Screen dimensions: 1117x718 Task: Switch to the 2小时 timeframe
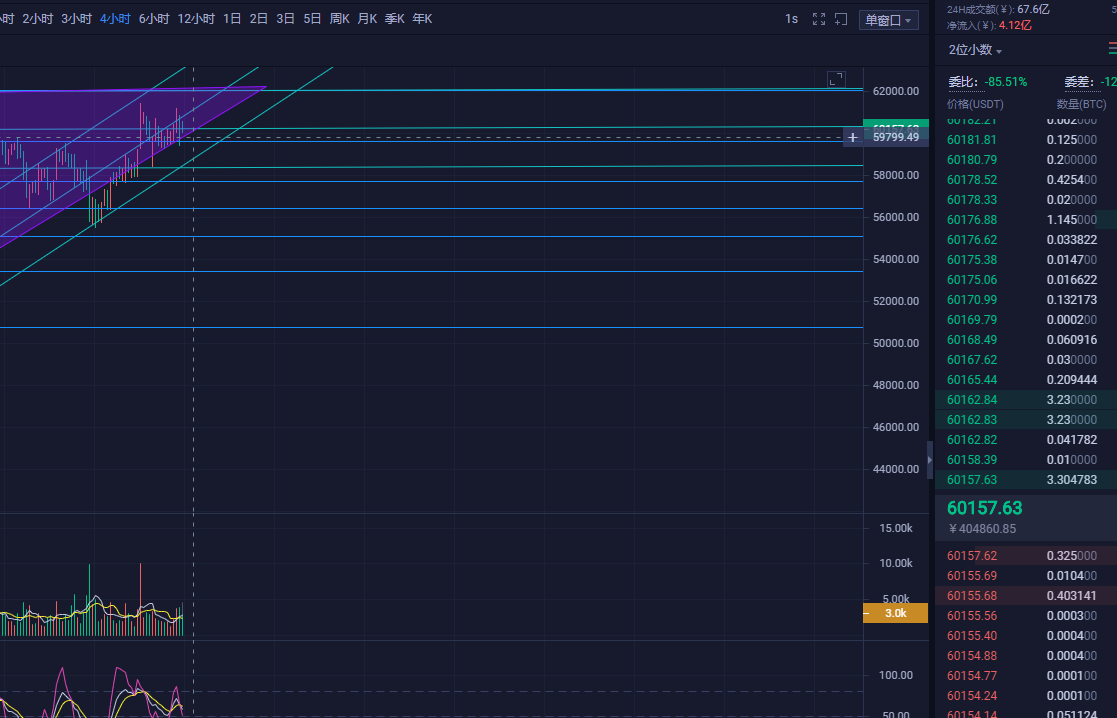click(37, 19)
